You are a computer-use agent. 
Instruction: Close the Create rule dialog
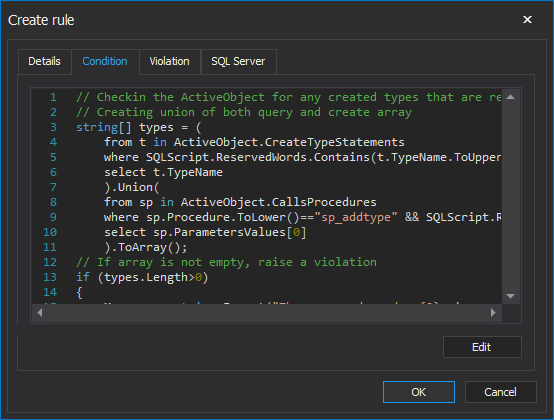point(527,19)
